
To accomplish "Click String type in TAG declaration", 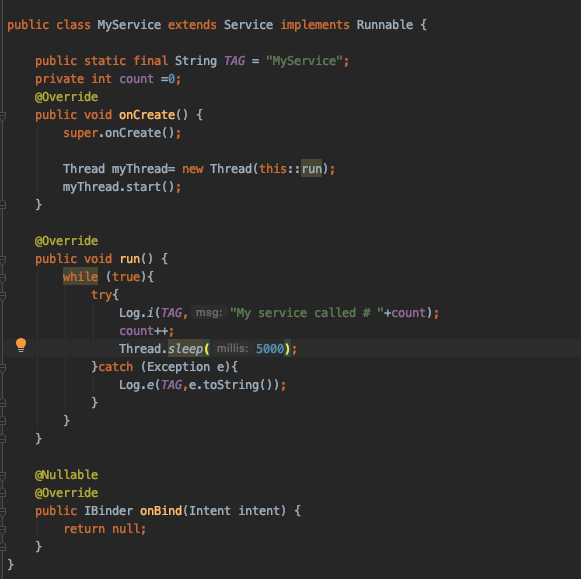I will coord(196,61).
